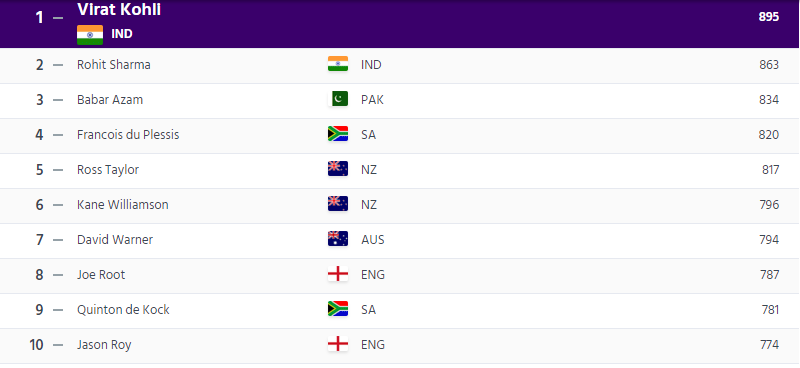Click the rank number 5 cell
The width and height of the screenshot is (800, 368).
point(40,169)
